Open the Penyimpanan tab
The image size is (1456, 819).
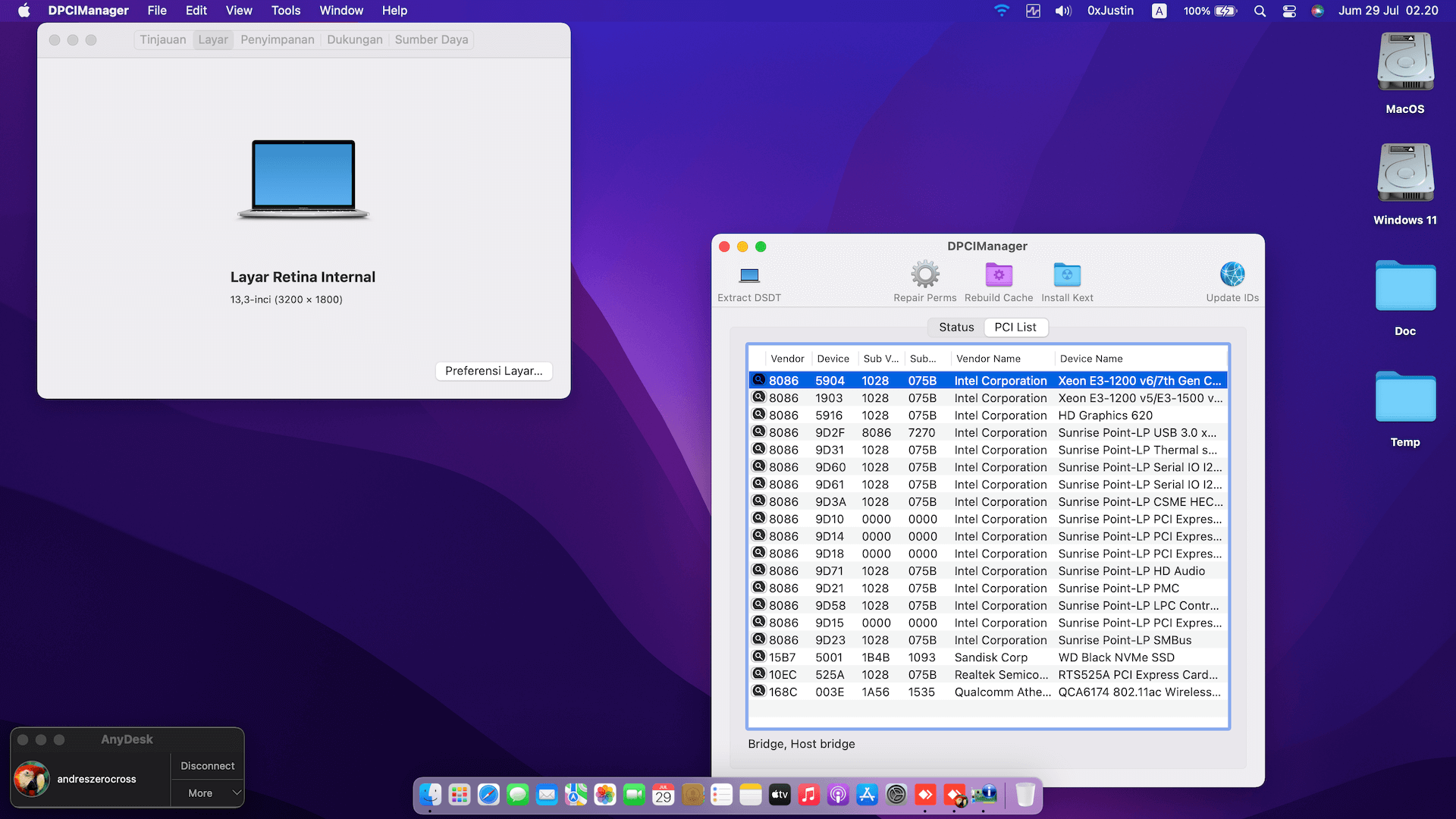tap(278, 39)
